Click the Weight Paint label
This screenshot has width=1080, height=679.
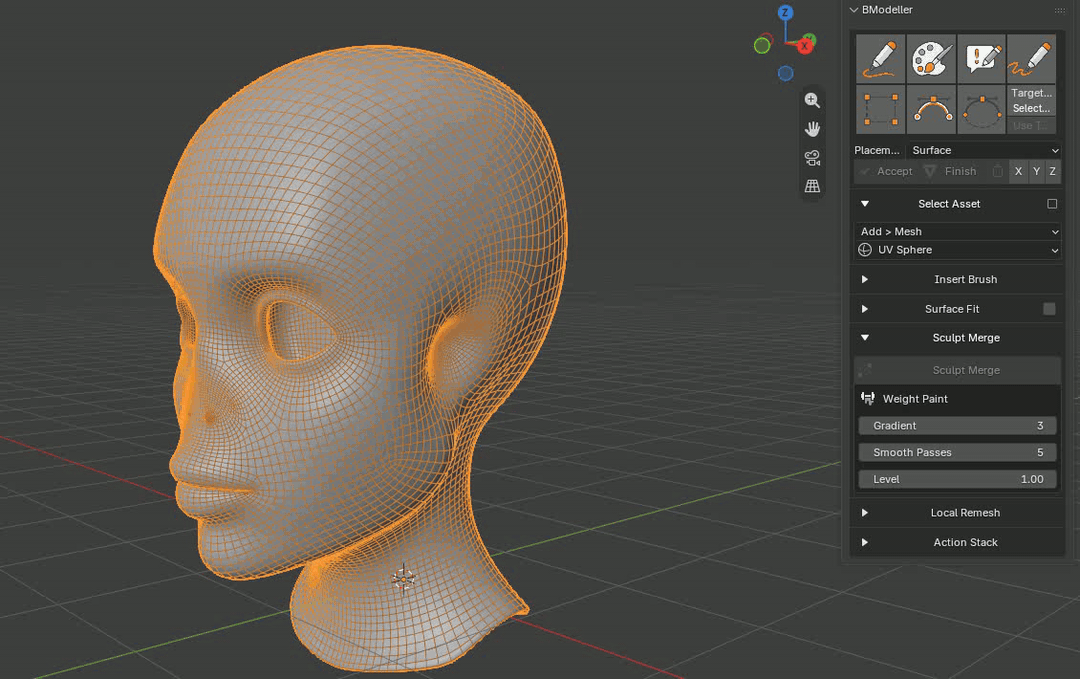tap(915, 399)
